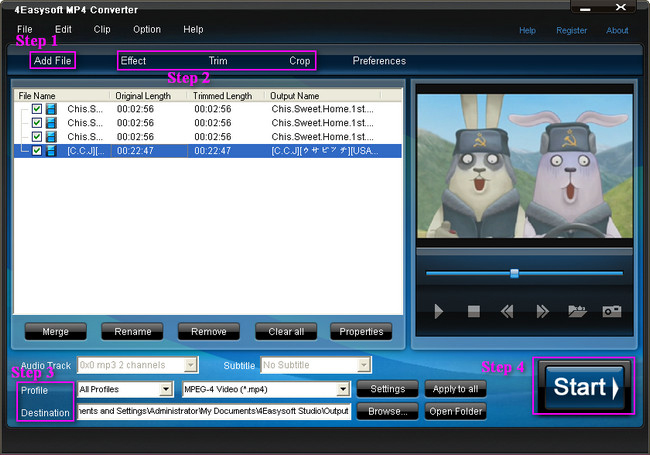650x455 pixels.
Task: Stop the video preview playback
Action: click(473, 311)
